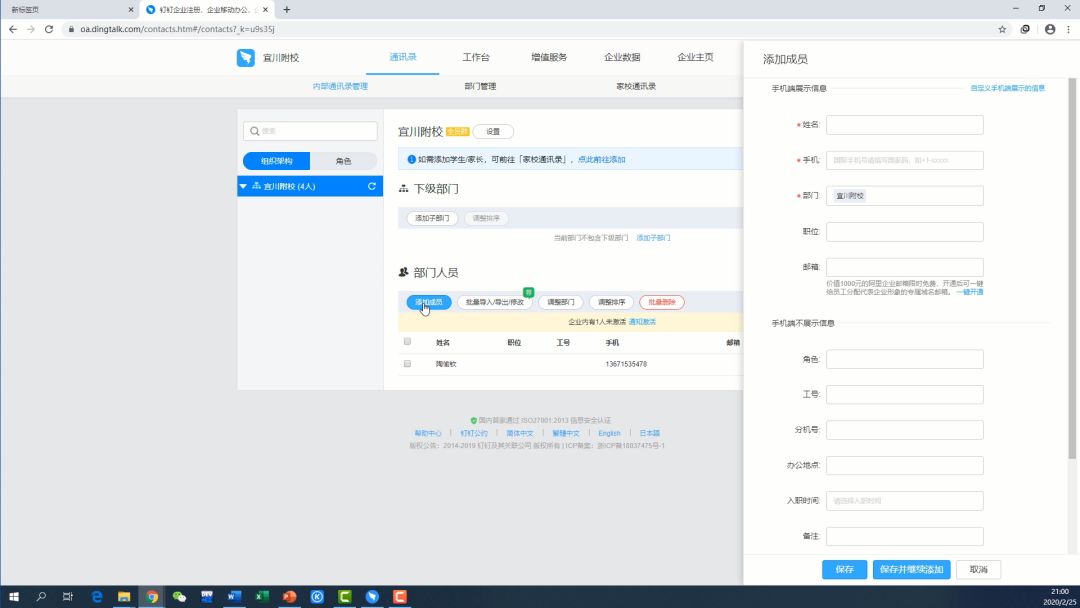Open Chrome's three-dot menu

1068,29
